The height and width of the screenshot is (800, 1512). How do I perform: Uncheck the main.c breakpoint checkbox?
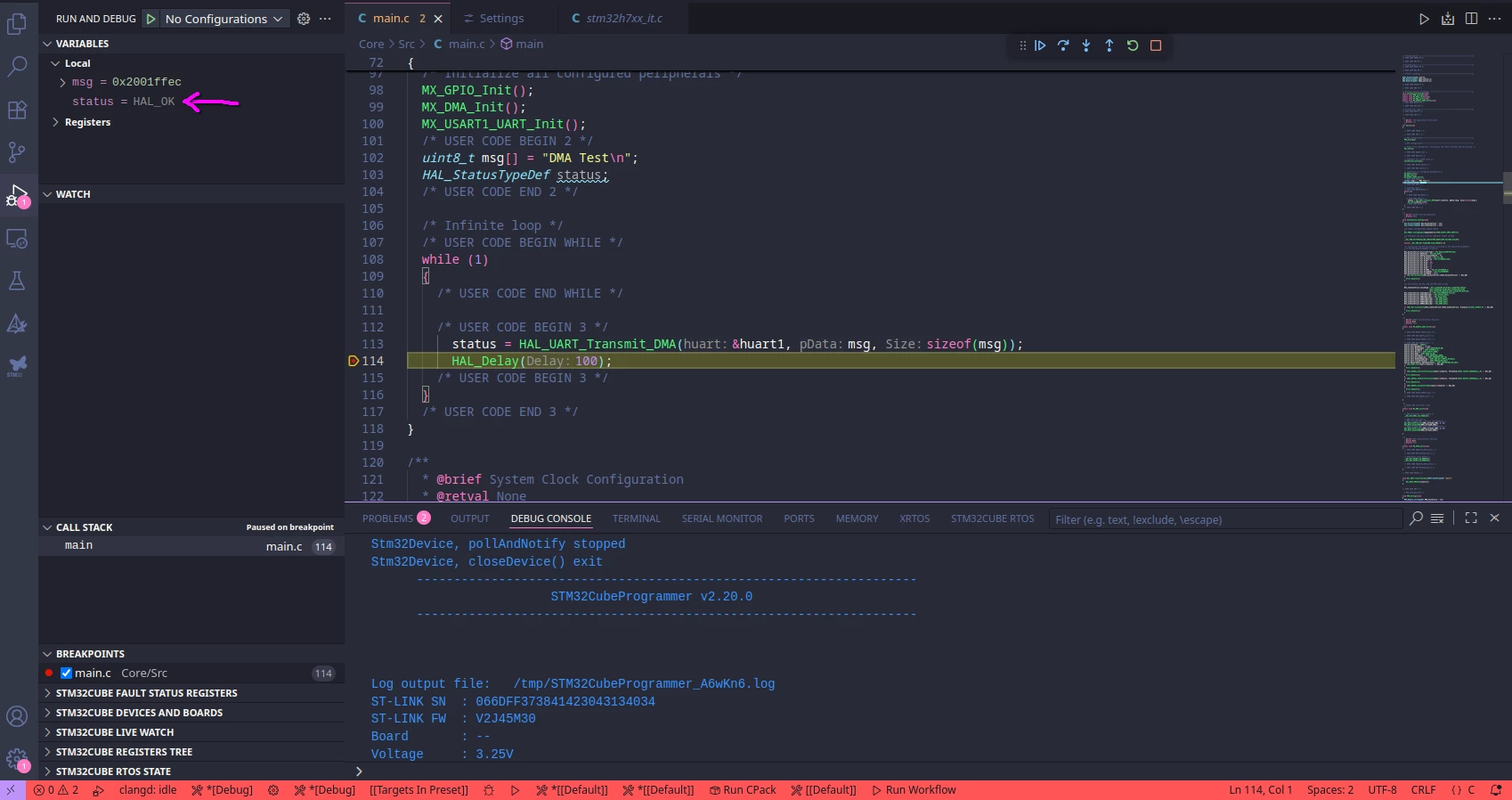(x=66, y=673)
